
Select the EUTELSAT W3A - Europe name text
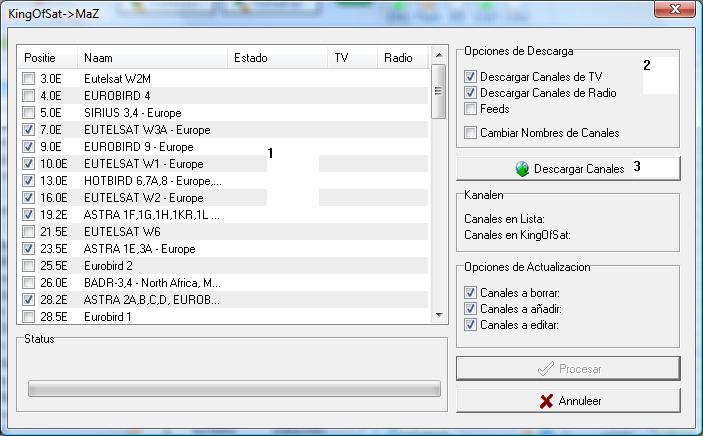click(x=147, y=130)
